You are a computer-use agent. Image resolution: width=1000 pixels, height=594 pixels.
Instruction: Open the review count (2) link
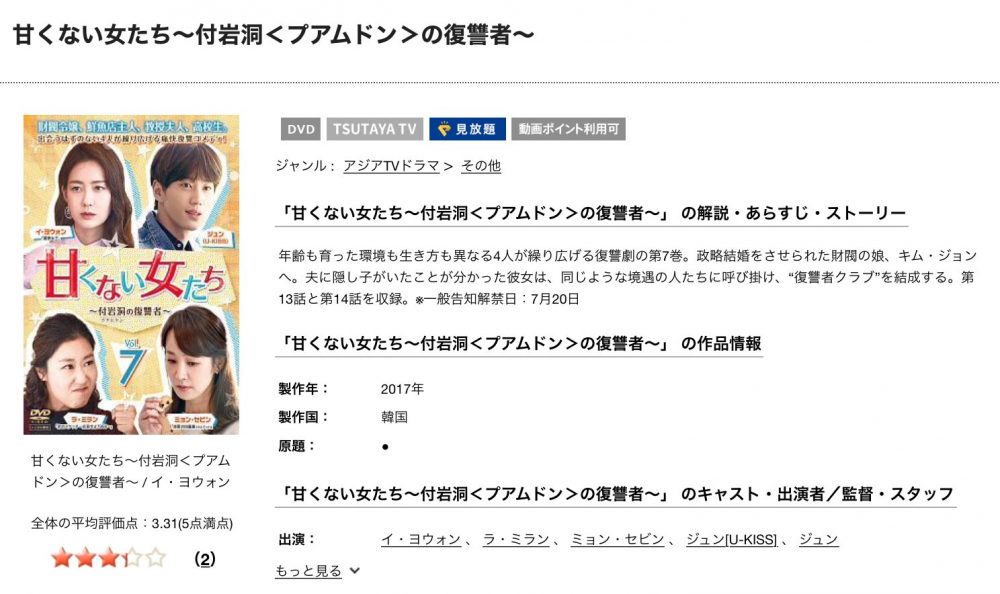[x=205, y=560]
